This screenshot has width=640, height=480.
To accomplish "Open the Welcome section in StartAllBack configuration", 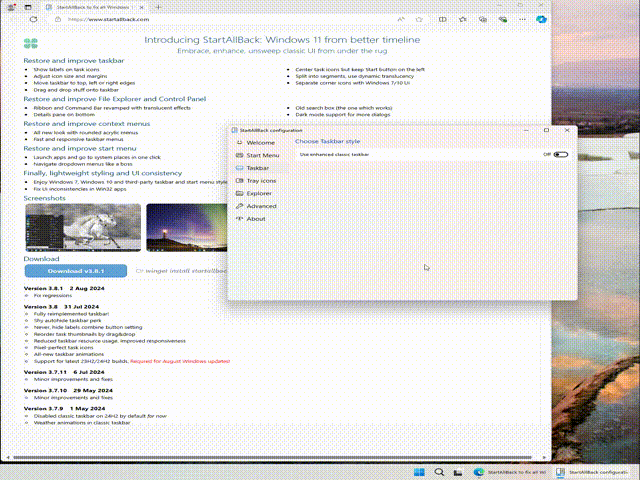I will pyautogui.click(x=256, y=142).
